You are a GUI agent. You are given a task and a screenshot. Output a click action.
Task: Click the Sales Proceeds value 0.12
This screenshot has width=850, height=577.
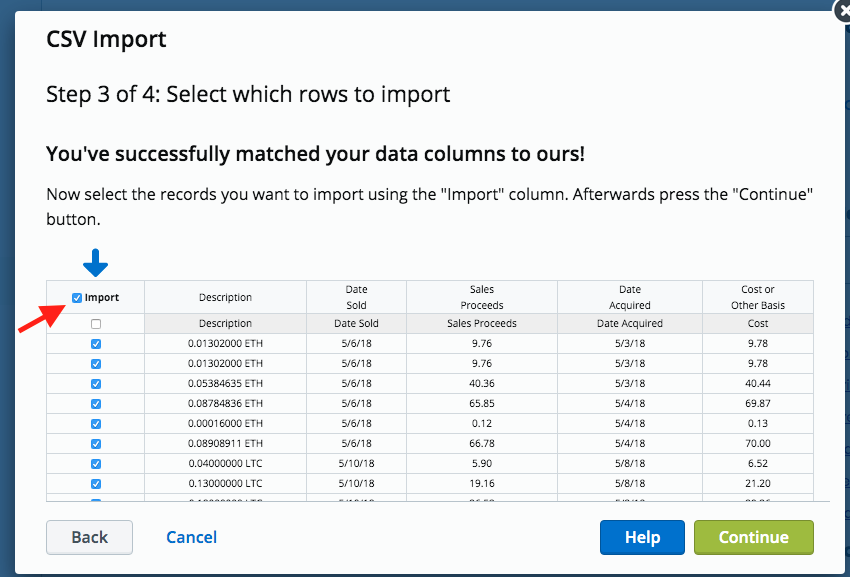tap(482, 424)
